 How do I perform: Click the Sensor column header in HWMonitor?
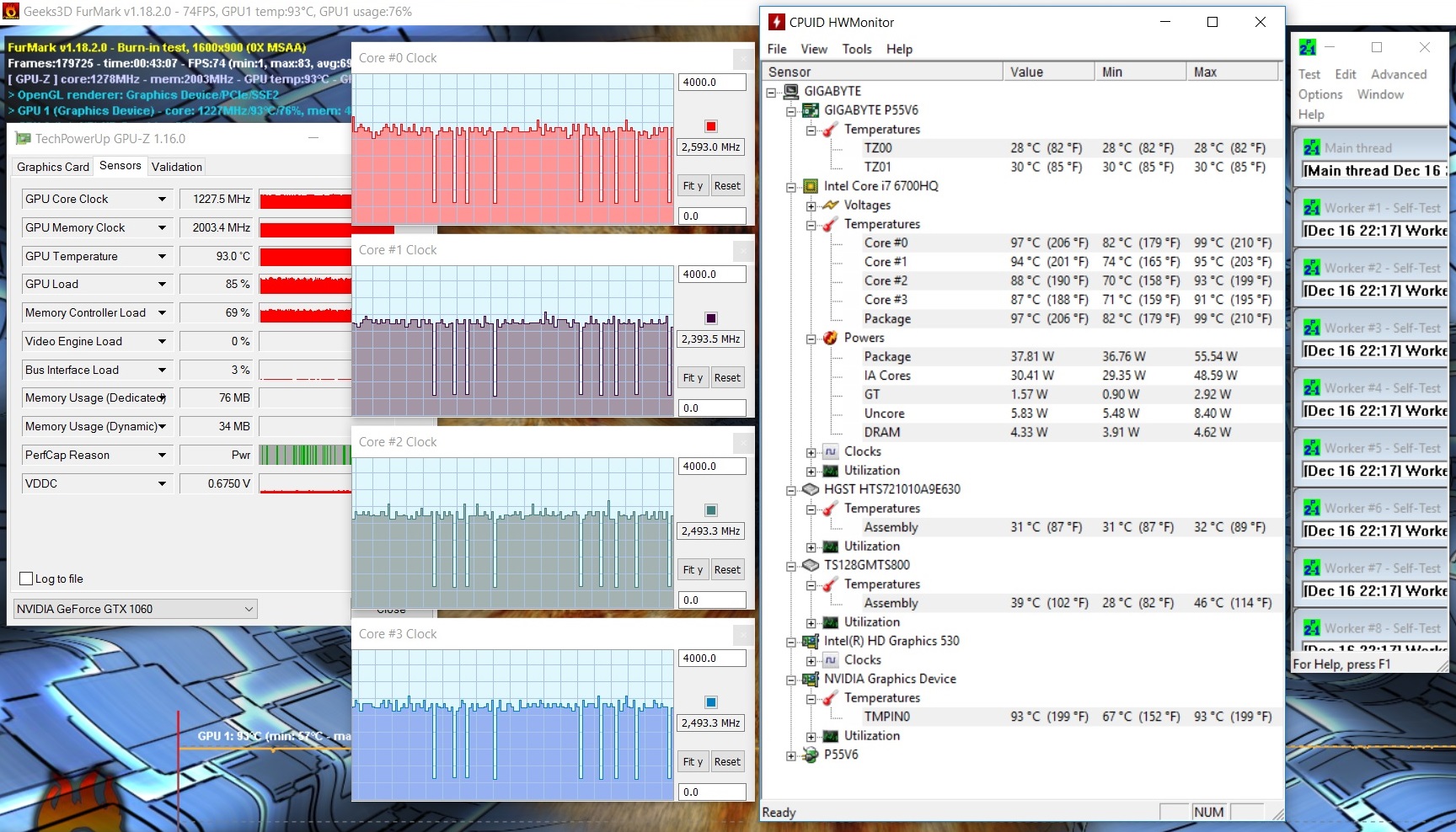(883, 72)
